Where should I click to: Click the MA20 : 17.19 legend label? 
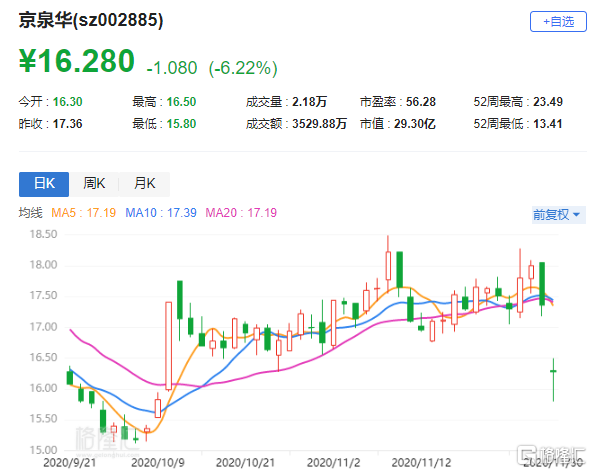(x=241, y=213)
